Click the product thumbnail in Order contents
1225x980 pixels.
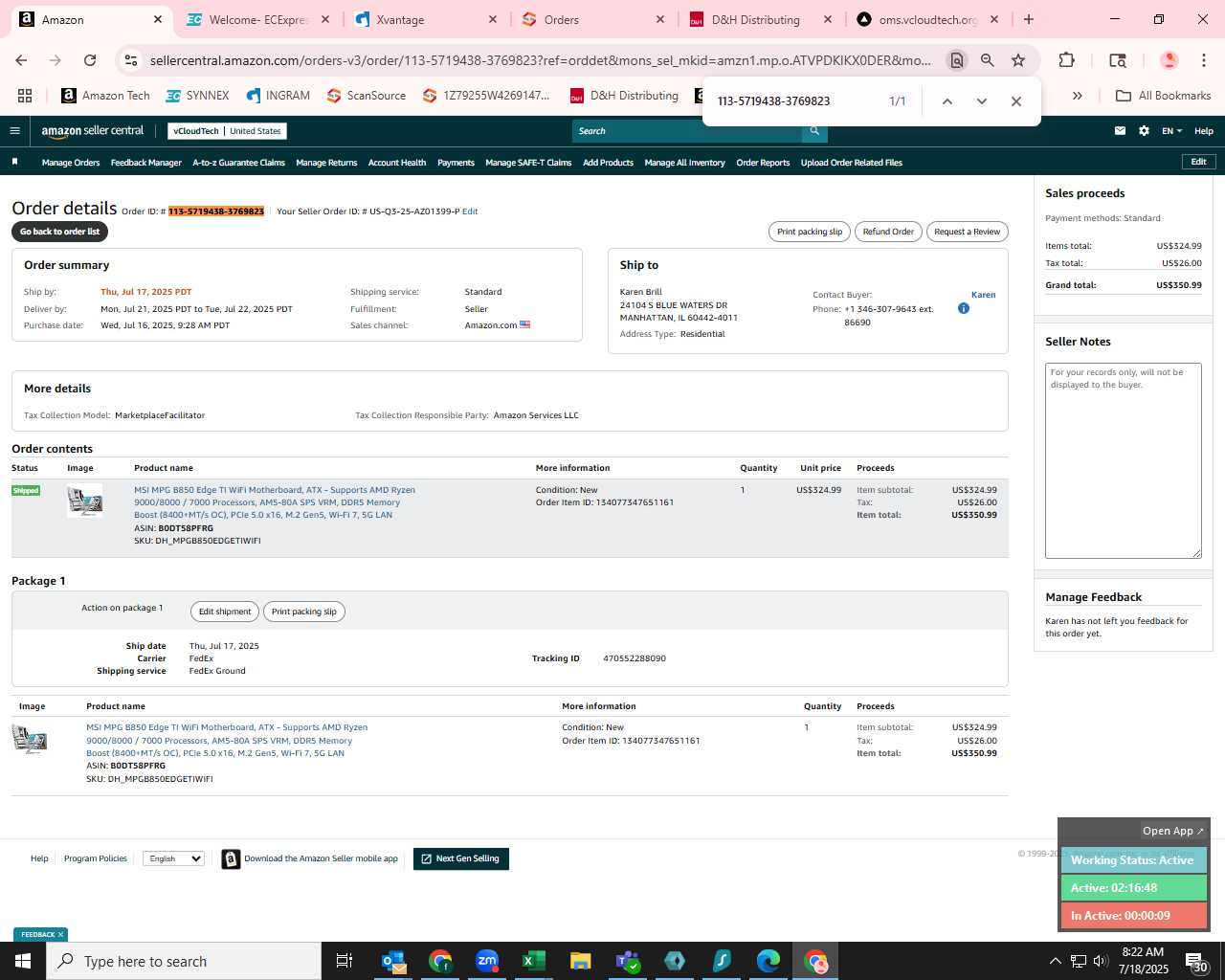[84, 501]
